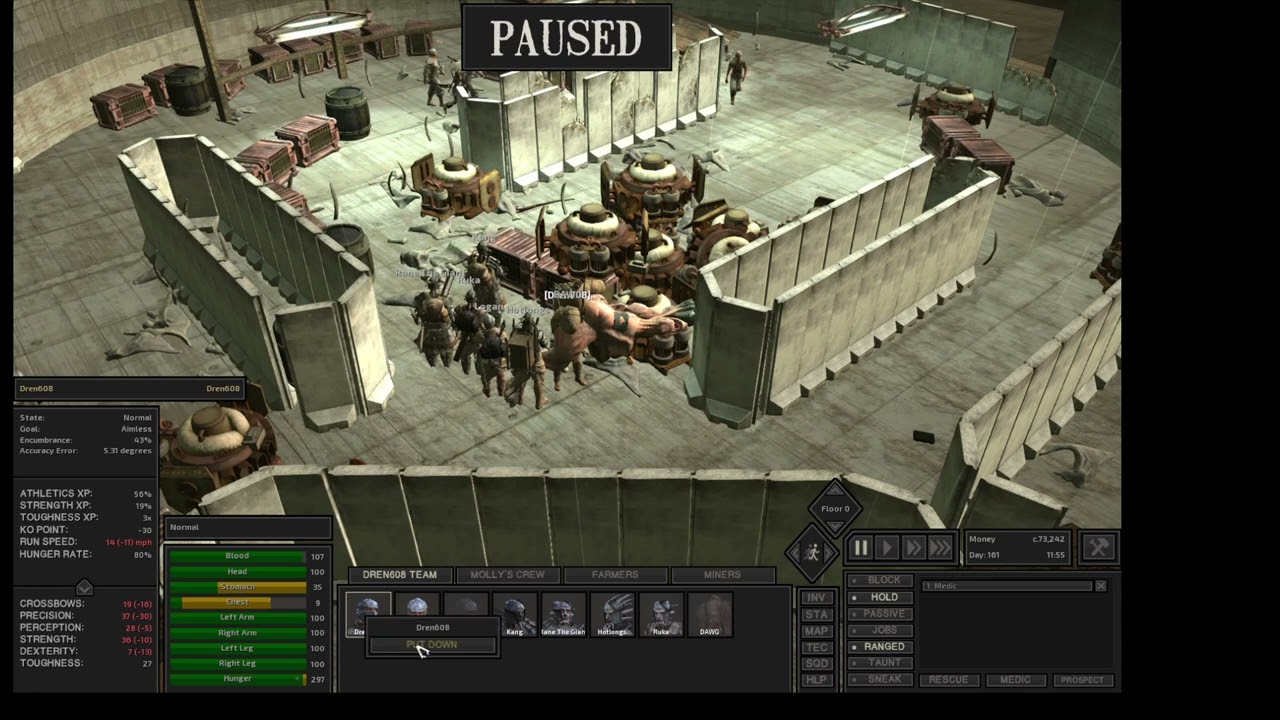Click the Money c.73,242 display
Image resolution: width=1280 pixels, height=720 pixels.
click(1017, 539)
